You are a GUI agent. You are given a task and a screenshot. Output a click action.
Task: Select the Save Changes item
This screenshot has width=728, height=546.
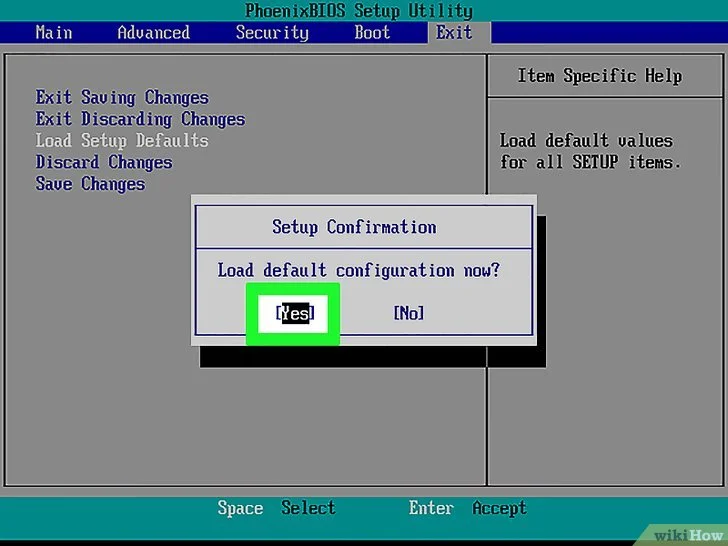pos(90,184)
